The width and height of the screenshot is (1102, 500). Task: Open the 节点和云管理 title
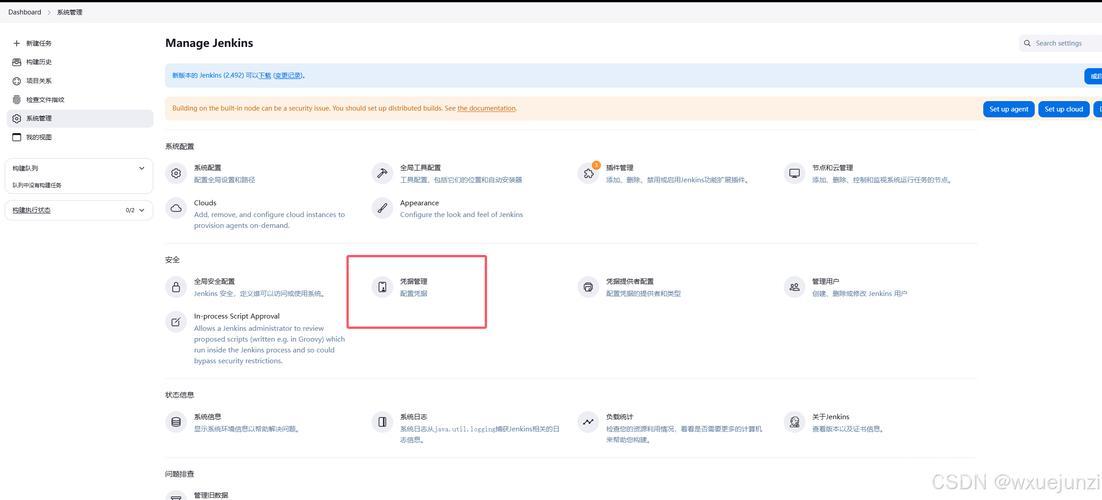tap(833, 168)
